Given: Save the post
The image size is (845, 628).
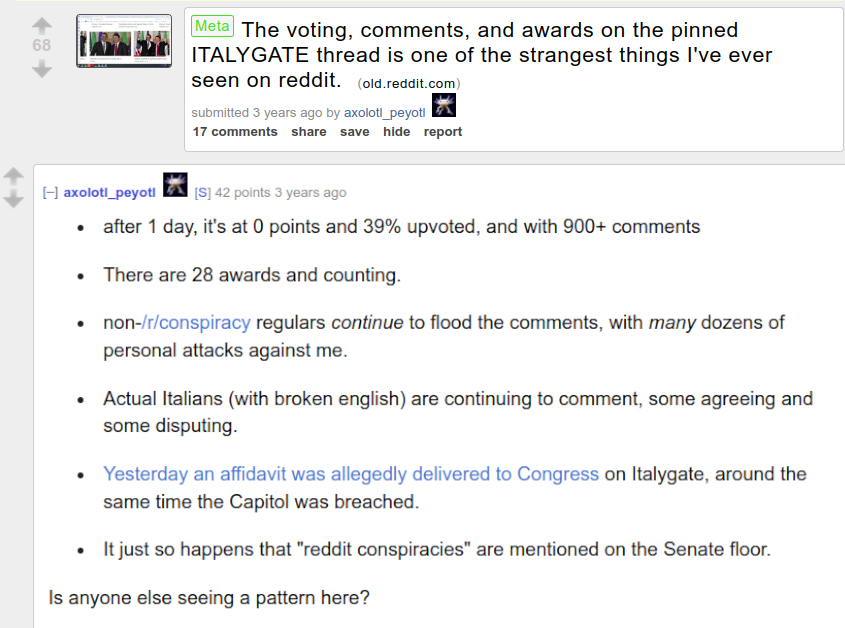Looking at the screenshot, I should coord(354,132).
